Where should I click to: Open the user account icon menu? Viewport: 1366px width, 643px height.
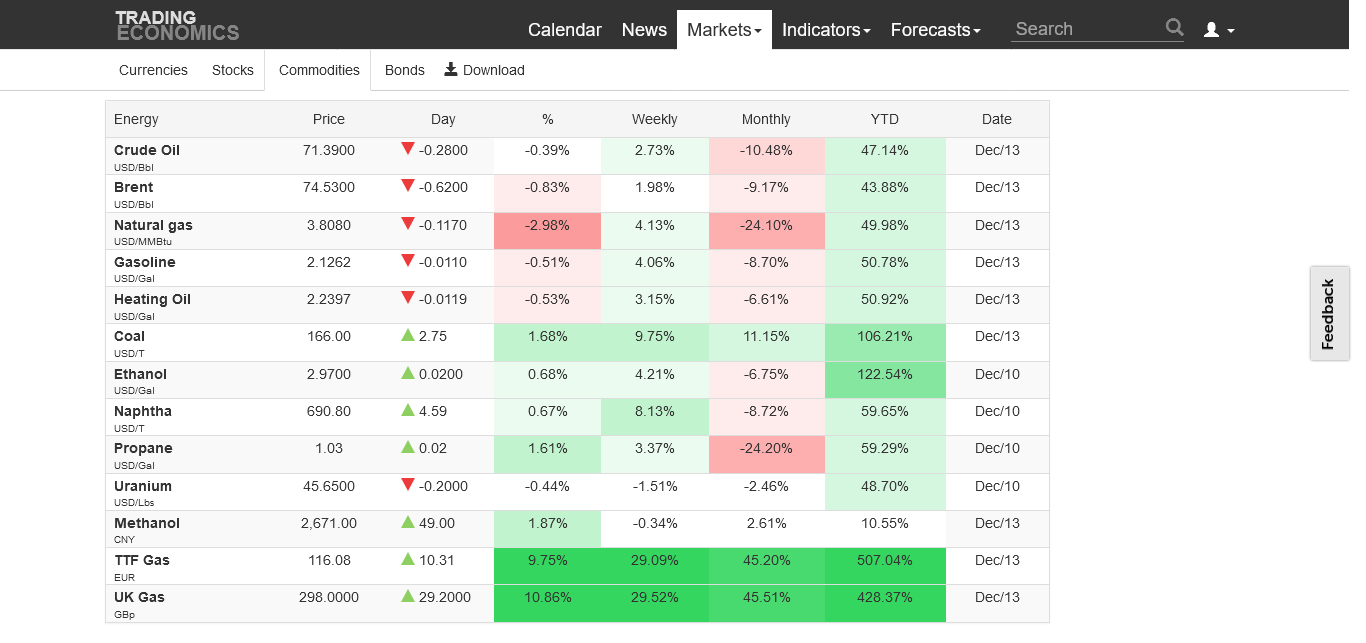tap(1218, 30)
